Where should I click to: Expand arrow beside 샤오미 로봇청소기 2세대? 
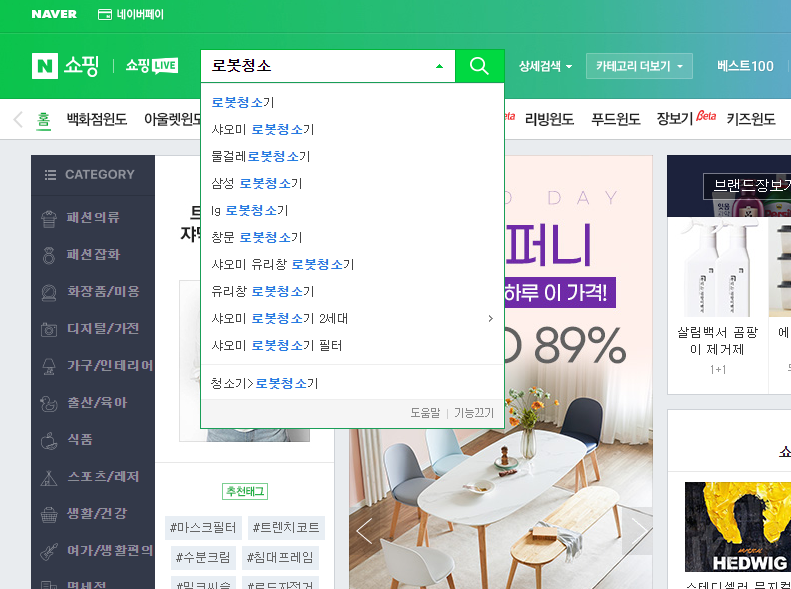tap(490, 319)
